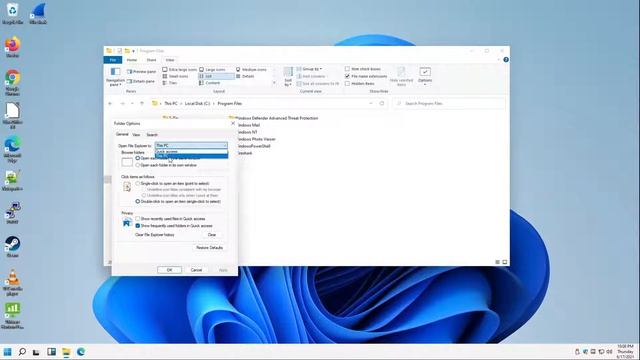The width and height of the screenshot is (640, 360).
Task: Click File Explorer icon on the taskbar
Action: [66, 352]
